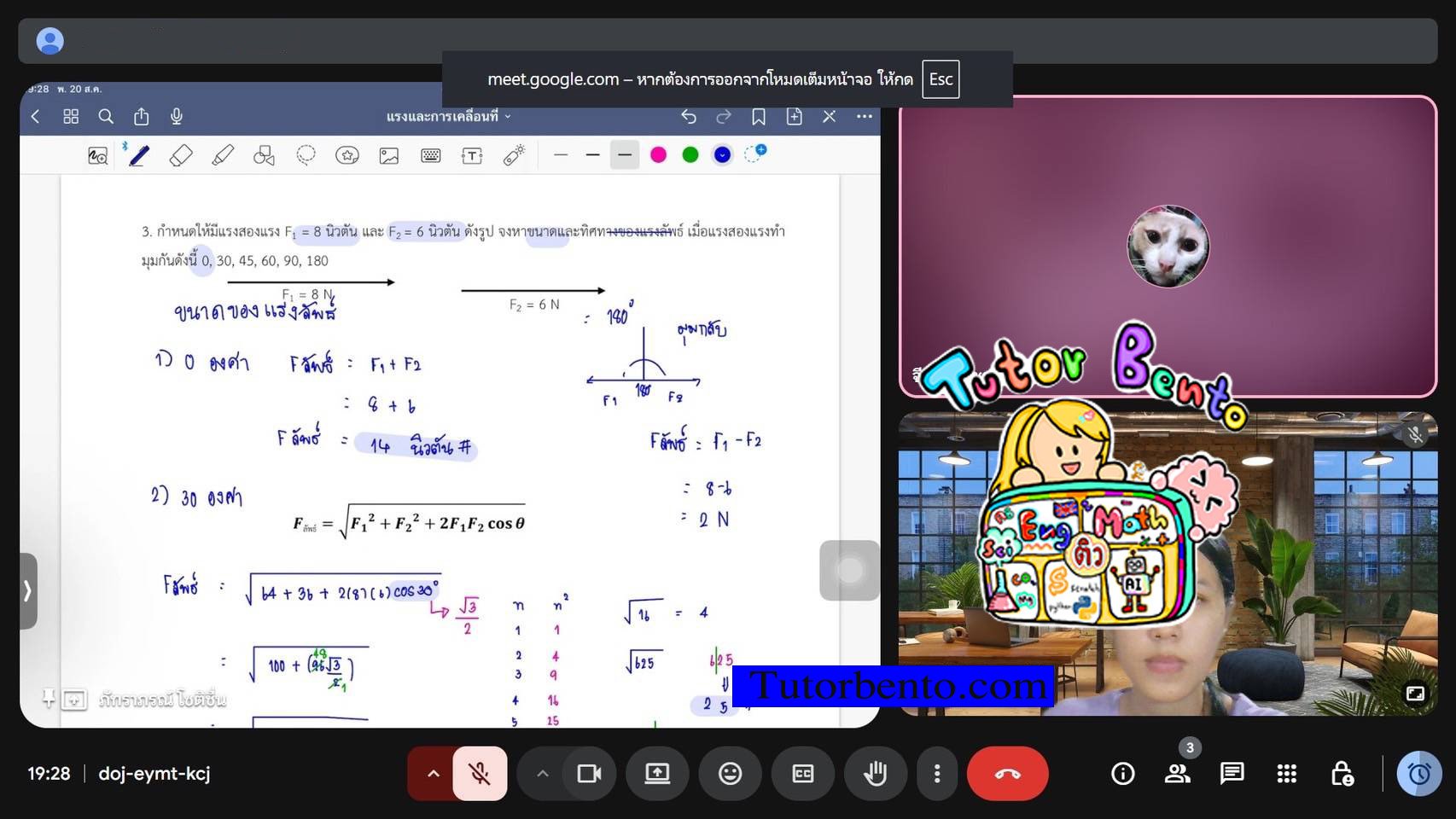
Task: Select the Lasso selection tool
Action: [x=306, y=155]
